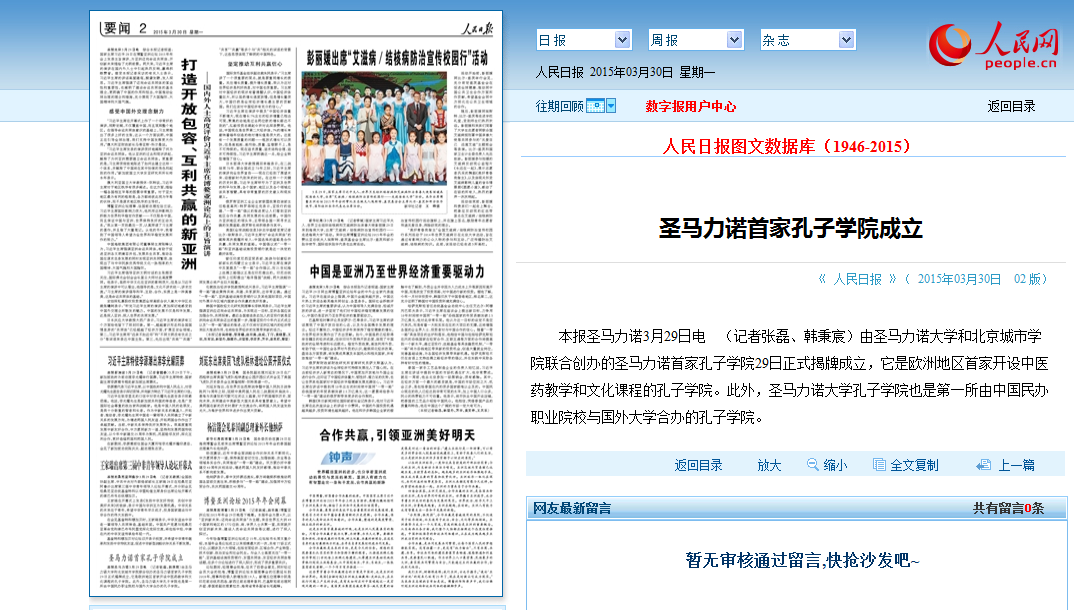Click 全文复制 to copy the article

(914, 466)
